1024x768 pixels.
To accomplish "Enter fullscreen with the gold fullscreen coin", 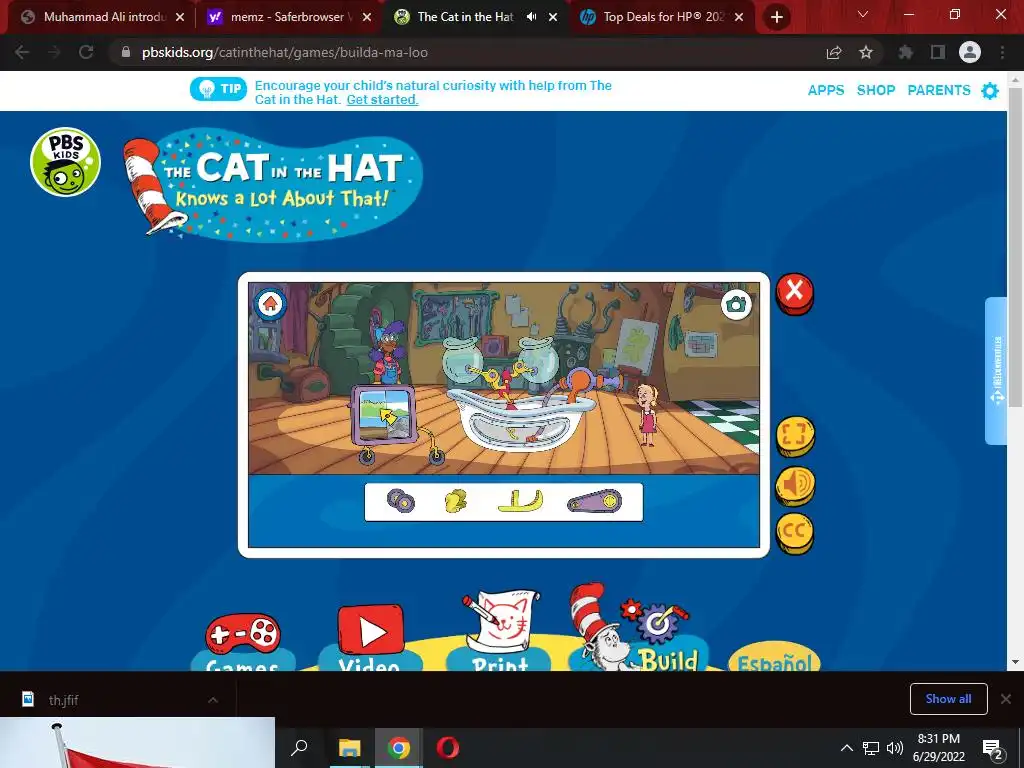I will pyautogui.click(x=795, y=436).
